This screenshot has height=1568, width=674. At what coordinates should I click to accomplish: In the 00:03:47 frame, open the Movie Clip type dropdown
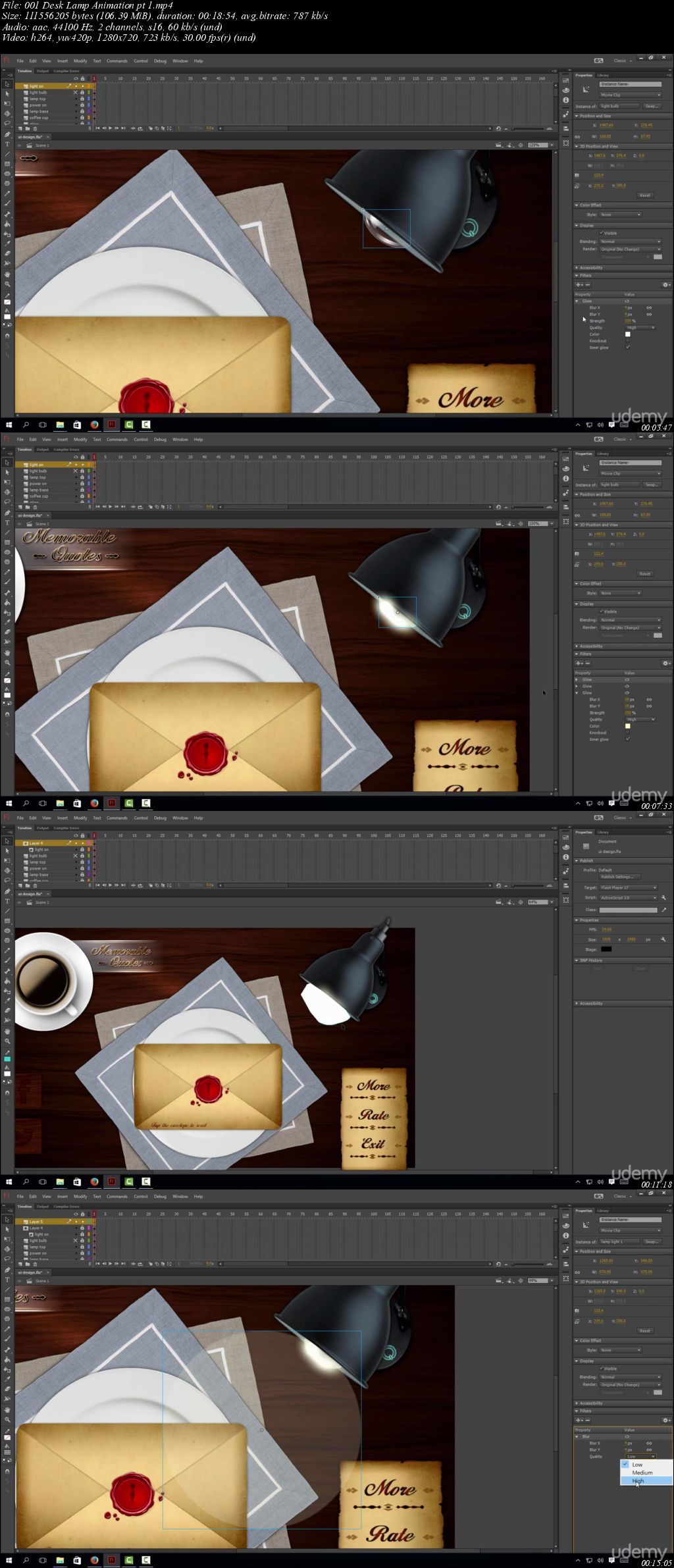point(630,95)
